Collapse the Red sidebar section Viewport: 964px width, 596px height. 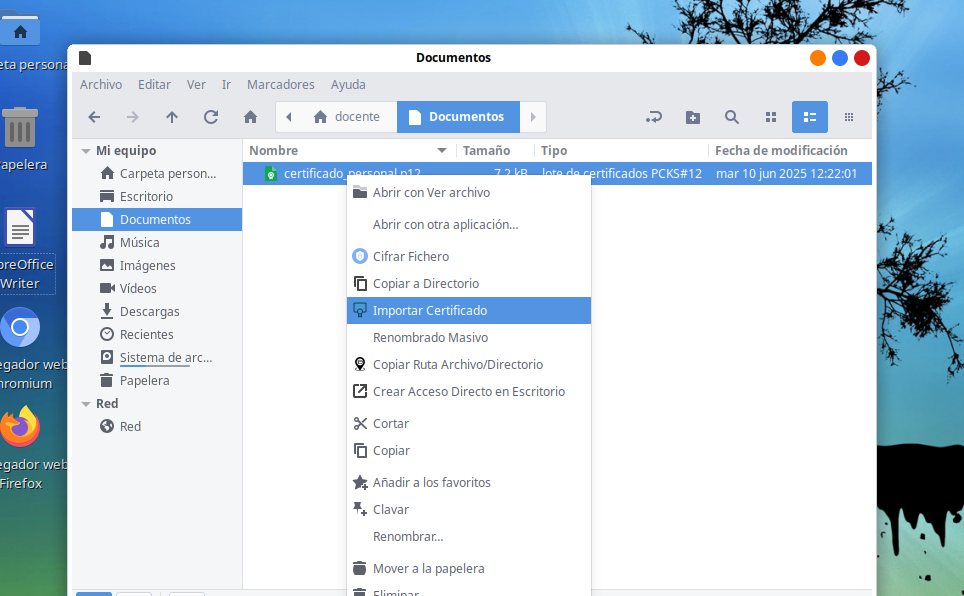click(x=86, y=404)
